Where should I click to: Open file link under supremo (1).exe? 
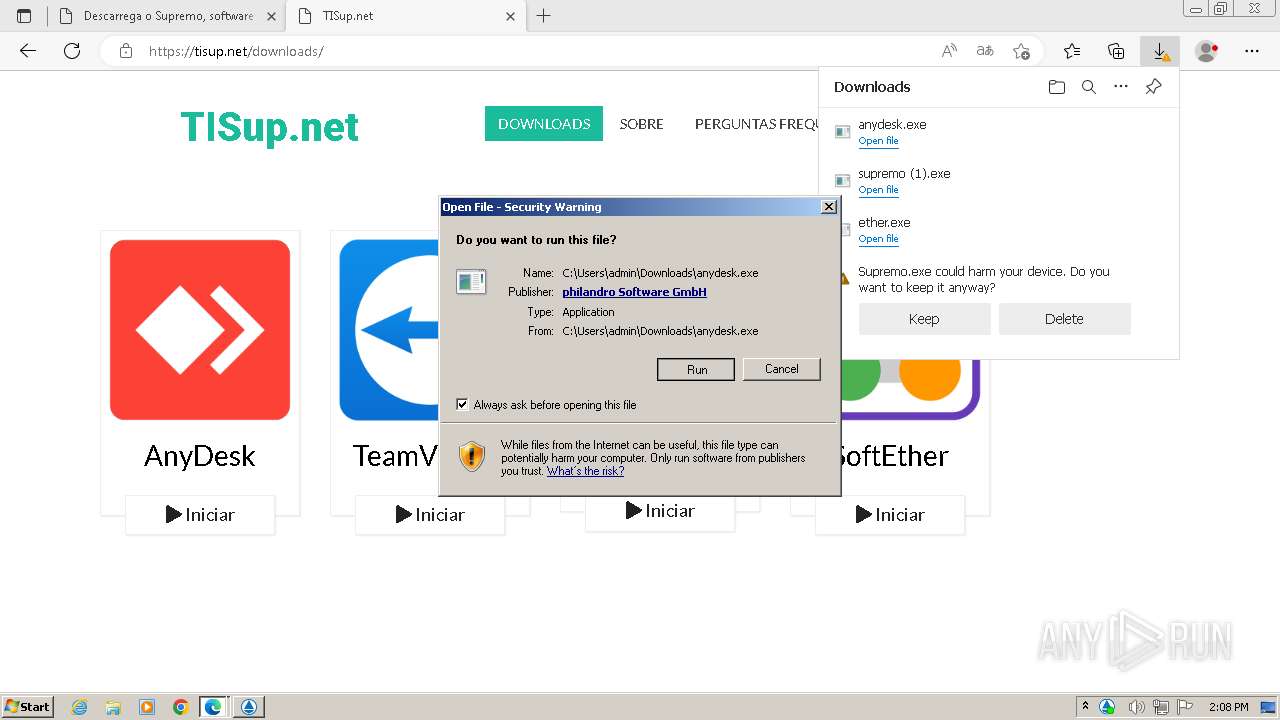pos(878,190)
